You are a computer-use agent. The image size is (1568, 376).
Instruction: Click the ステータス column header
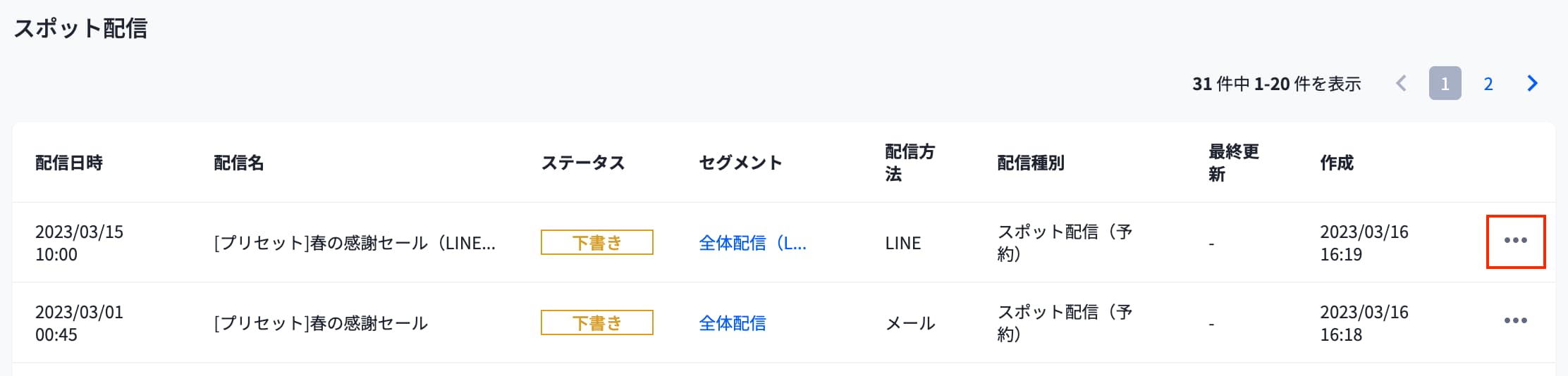pos(583,163)
